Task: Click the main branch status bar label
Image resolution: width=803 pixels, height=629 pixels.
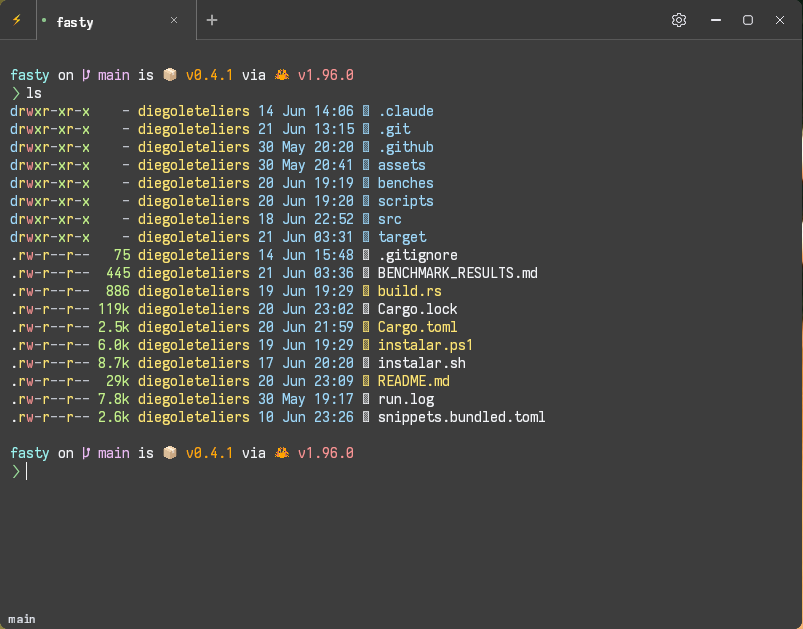Action: tap(22, 619)
